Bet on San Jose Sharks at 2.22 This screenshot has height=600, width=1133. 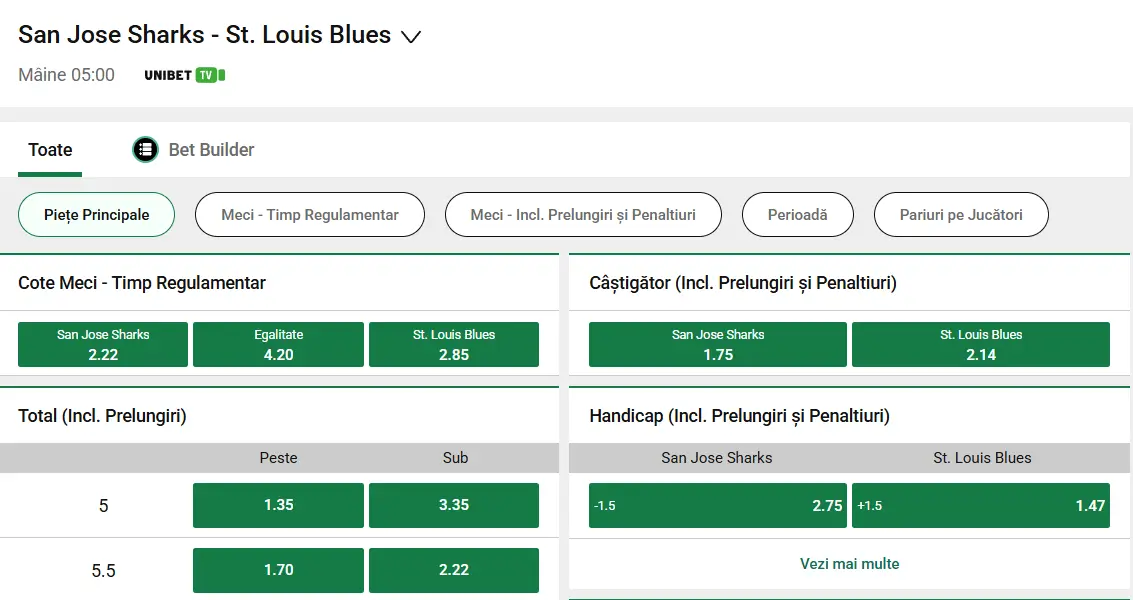tap(102, 344)
